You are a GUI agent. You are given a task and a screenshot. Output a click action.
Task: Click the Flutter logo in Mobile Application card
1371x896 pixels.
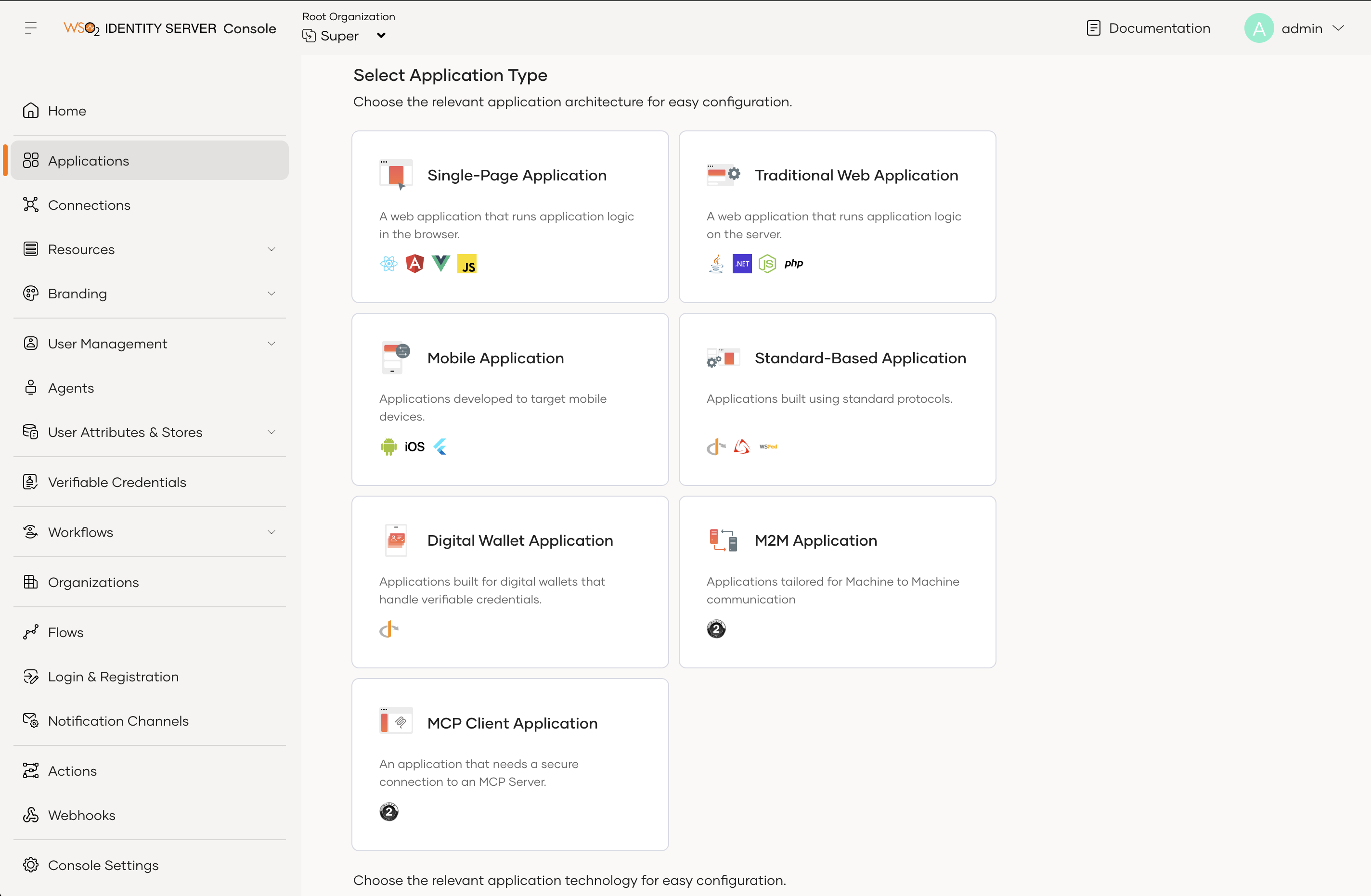[x=440, y=446]
